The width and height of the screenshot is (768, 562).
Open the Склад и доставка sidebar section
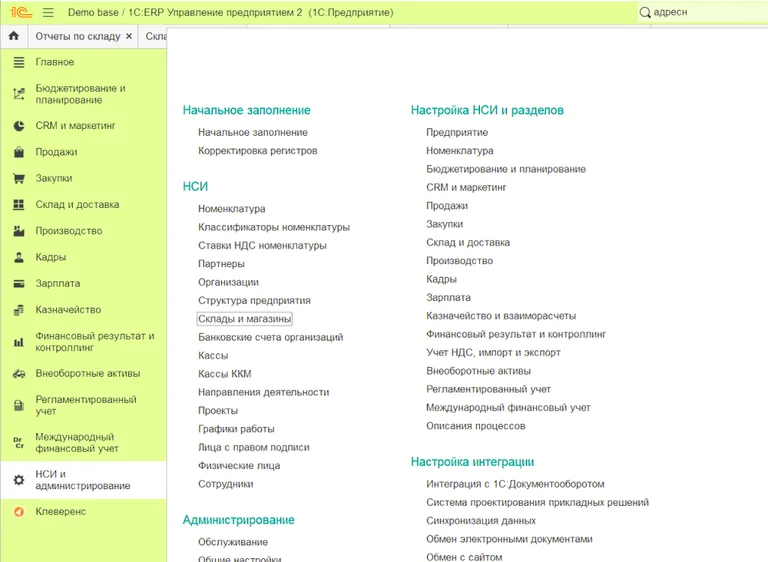tap(77, 205)
